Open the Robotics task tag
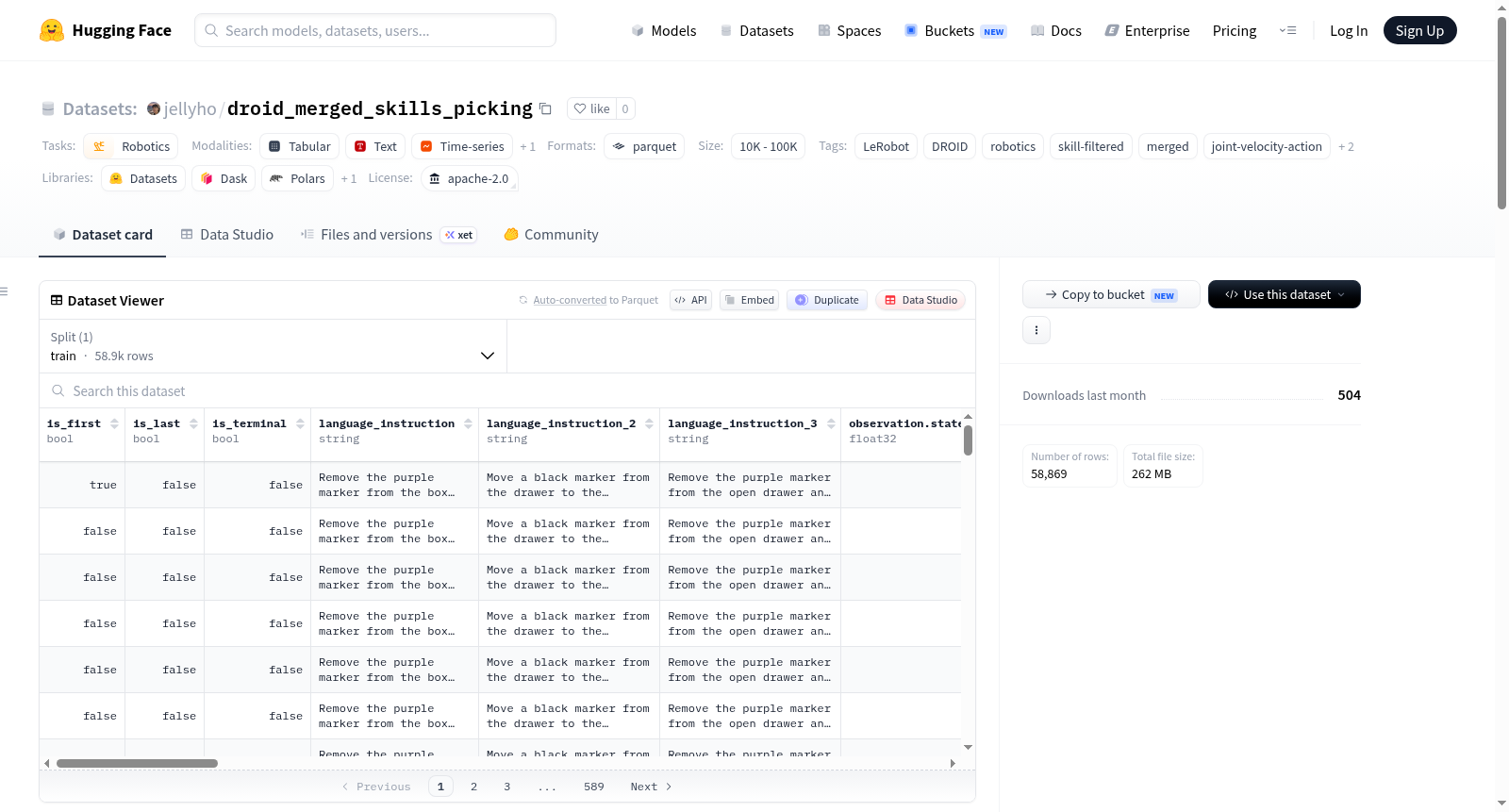The width and height of the screenshot is (1509, 812). point(131,146)
